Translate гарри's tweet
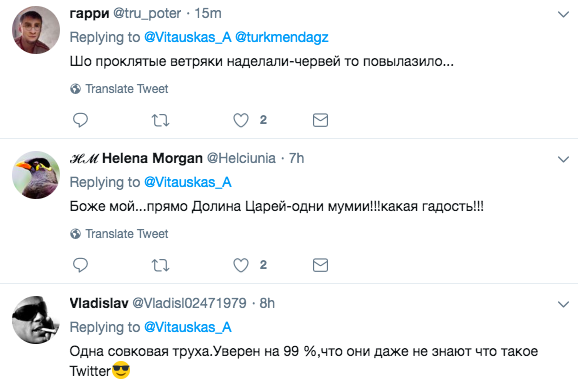 click(x=119, y=89)
